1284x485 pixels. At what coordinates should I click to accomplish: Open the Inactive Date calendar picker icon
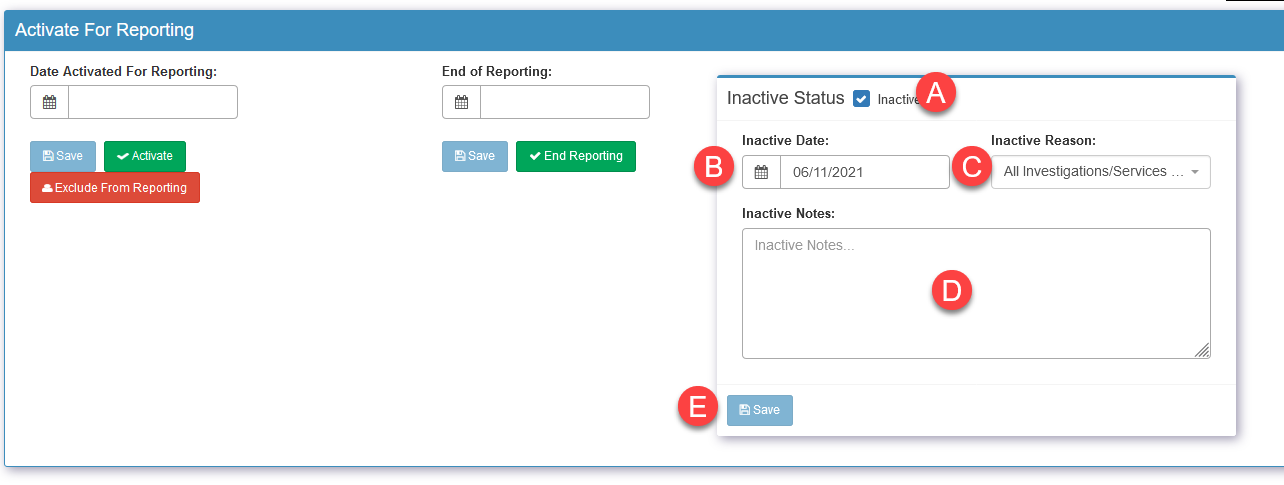coord(761,172)
